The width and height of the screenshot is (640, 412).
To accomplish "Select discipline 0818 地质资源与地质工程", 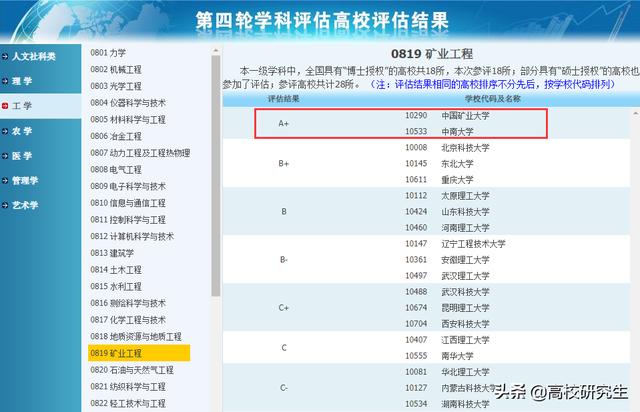I will (x=136, y=336).
